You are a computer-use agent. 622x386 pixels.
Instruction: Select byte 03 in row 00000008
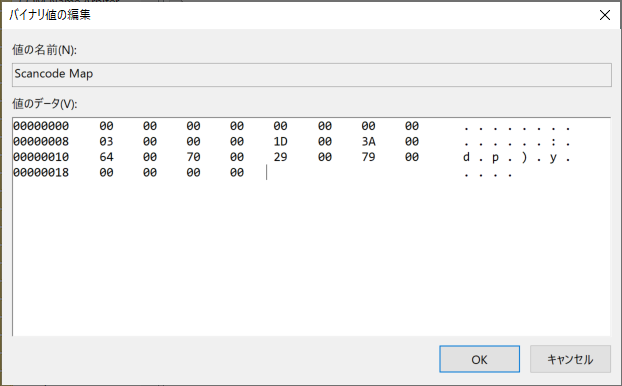106,142
